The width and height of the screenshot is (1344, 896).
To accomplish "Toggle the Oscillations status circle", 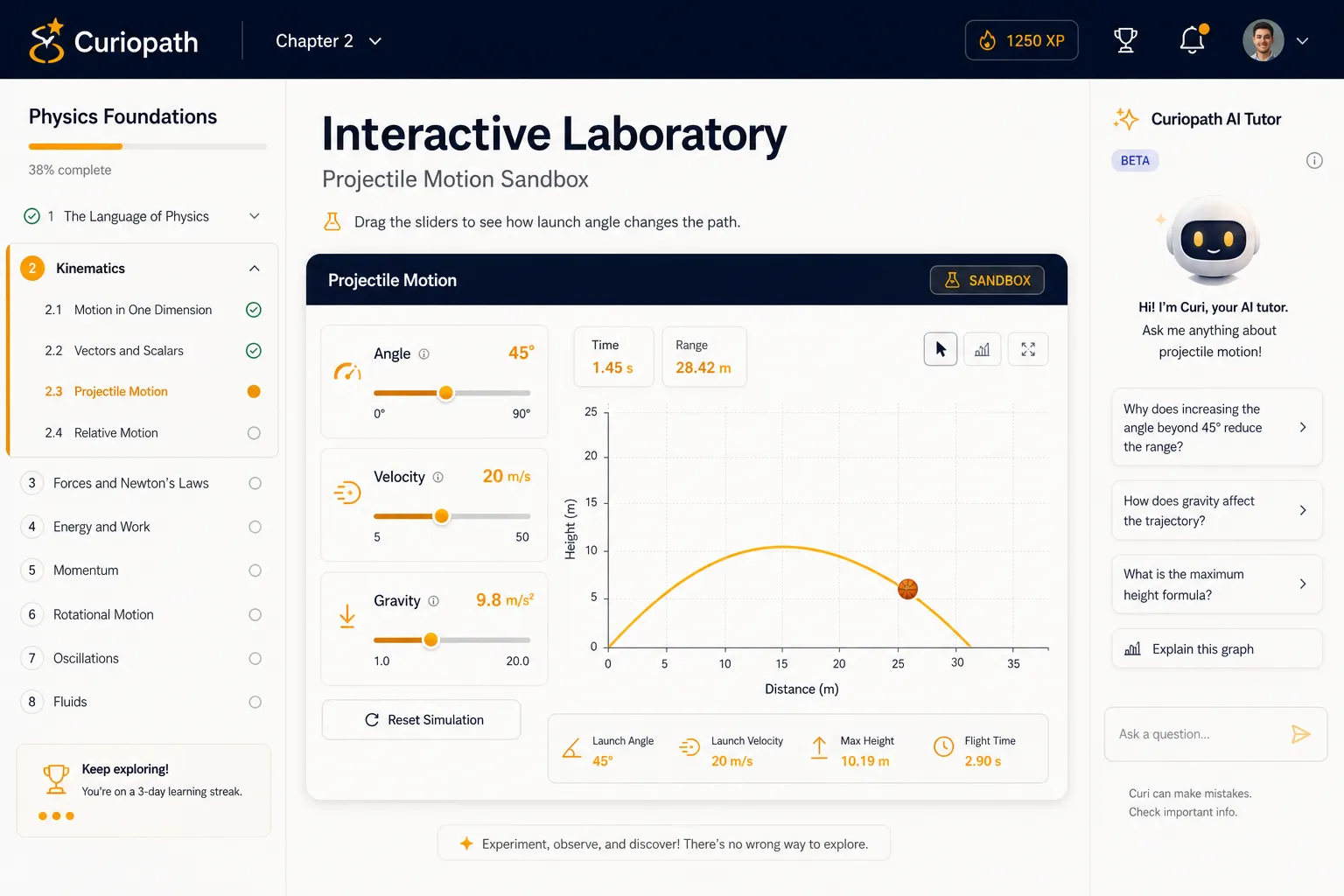I will [255, 659].
